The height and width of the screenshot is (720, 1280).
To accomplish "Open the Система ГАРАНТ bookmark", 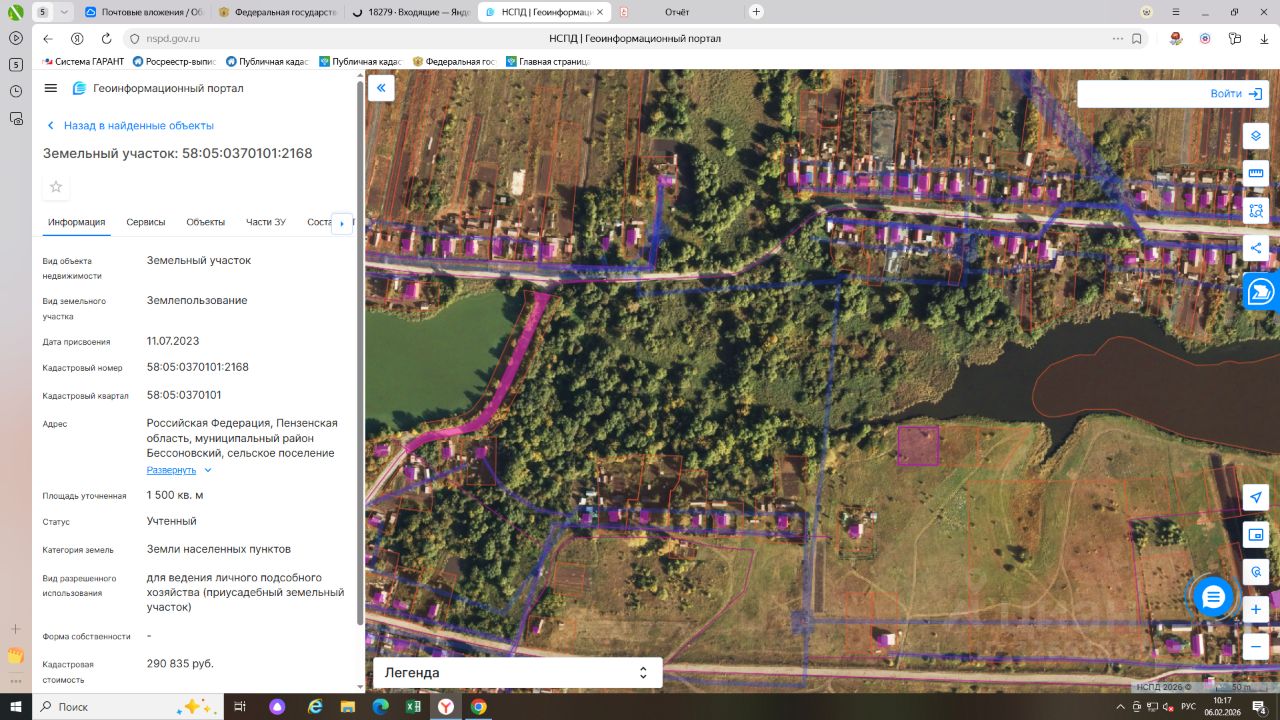I will pyautogui.click(x=83, y=61).
